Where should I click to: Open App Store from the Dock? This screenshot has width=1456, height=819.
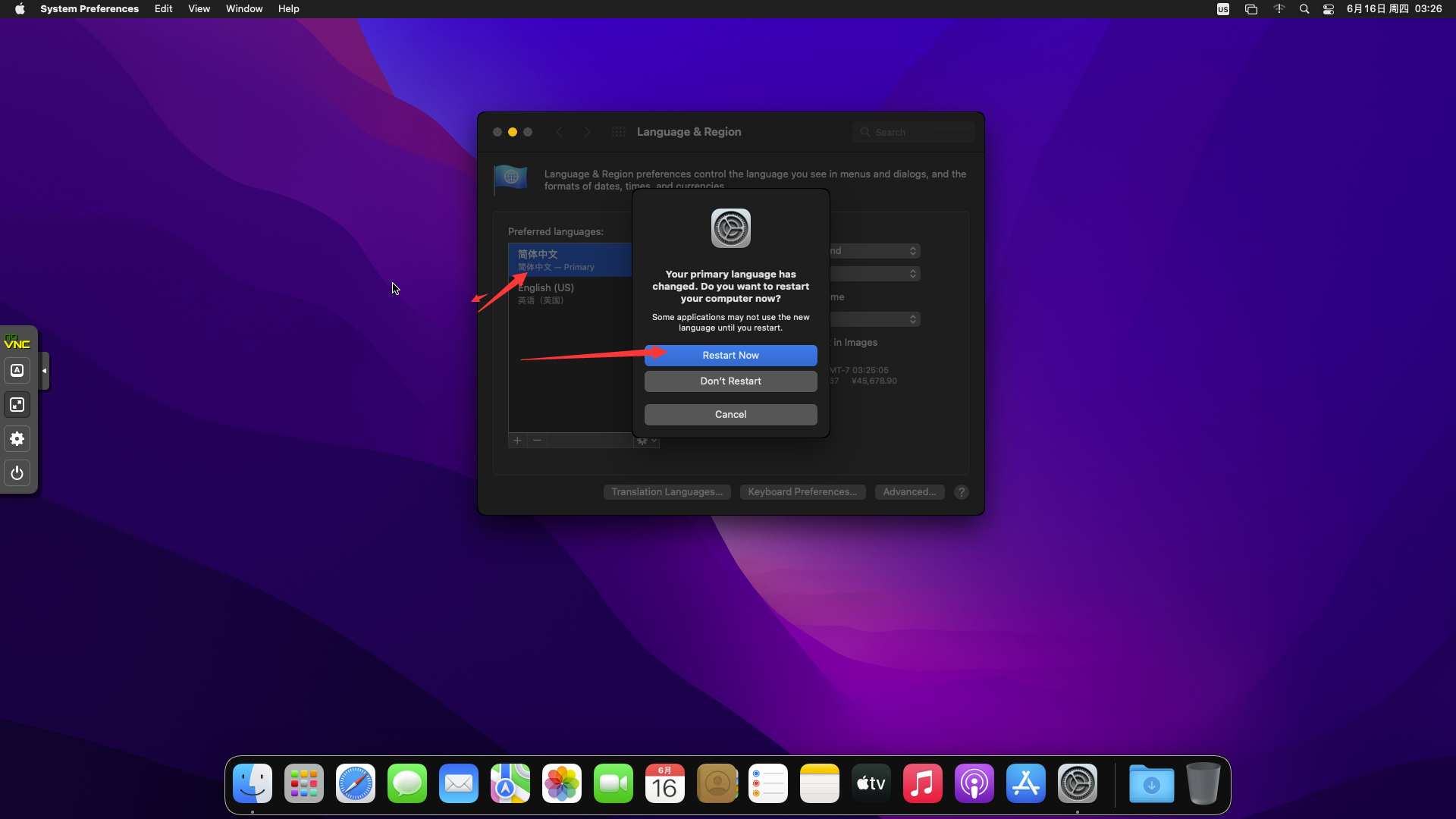(1026, 784)
